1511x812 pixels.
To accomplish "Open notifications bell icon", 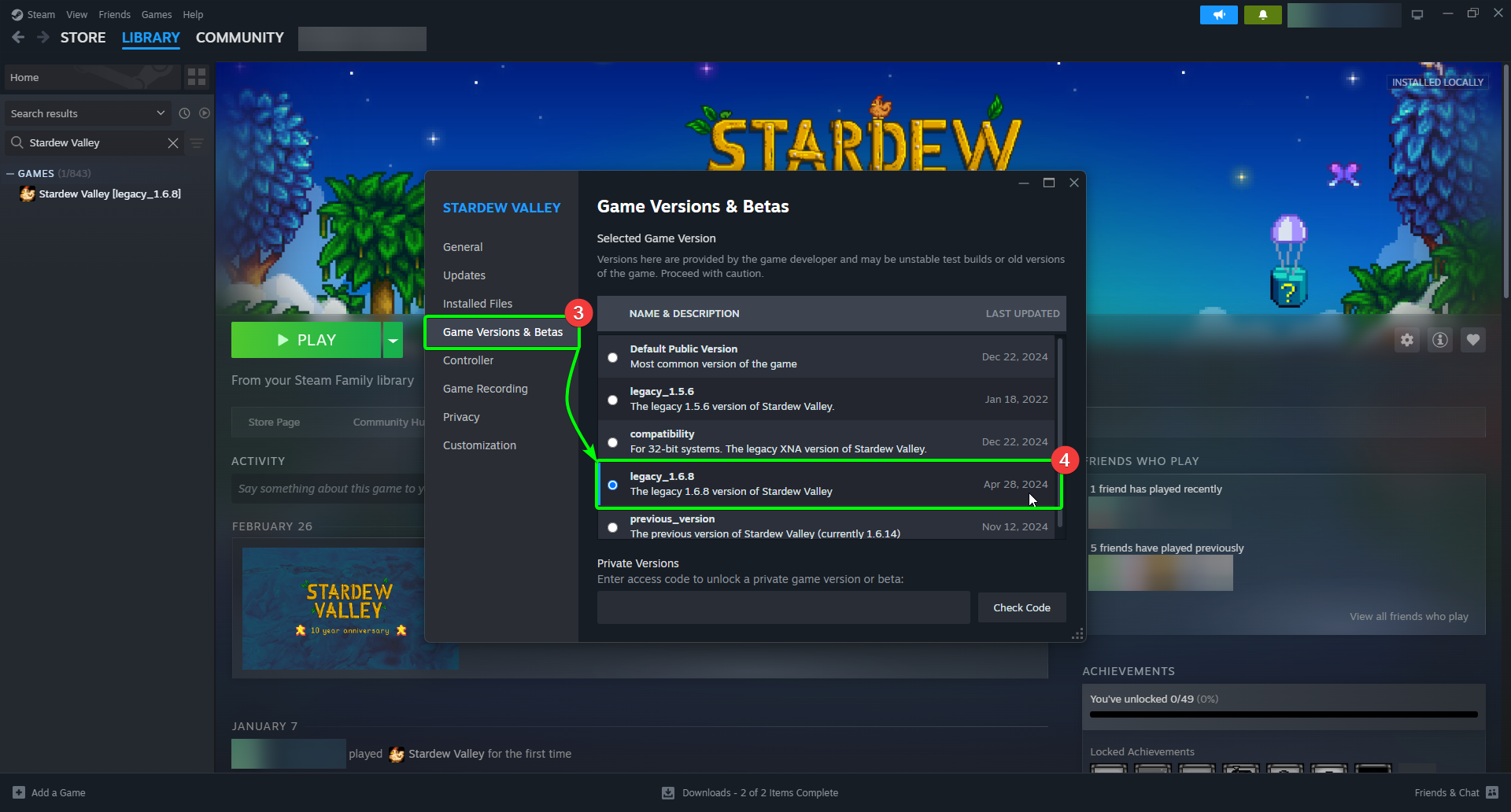I will (1262, 14).
